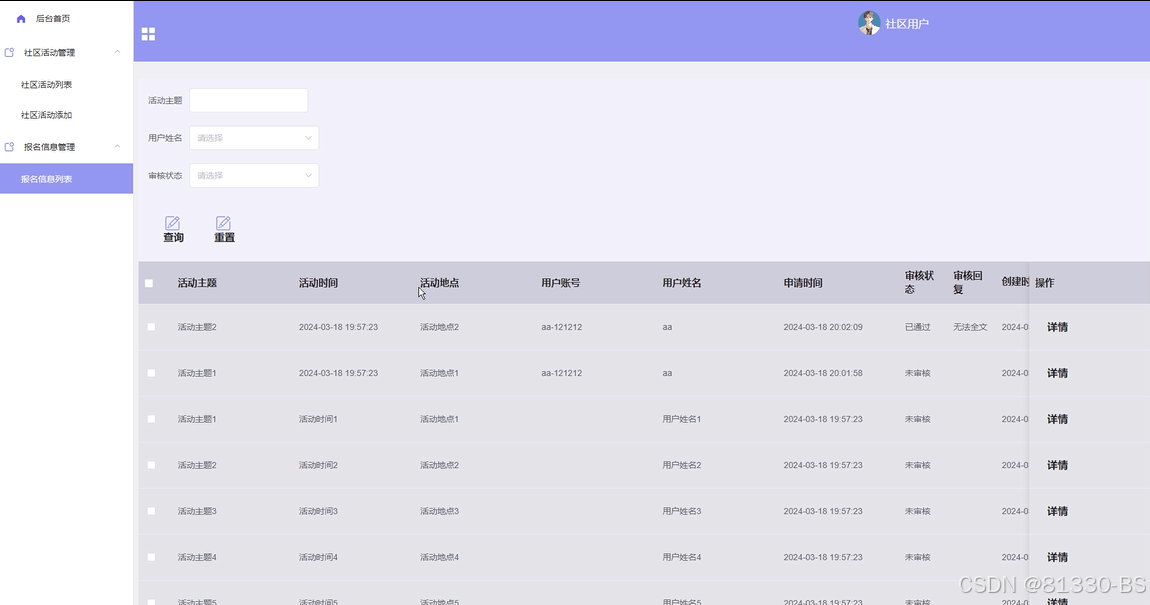The width and height of the screenshot is (1150, 605).
Task: Go to 后台首页
Action: tap(53, 19)
